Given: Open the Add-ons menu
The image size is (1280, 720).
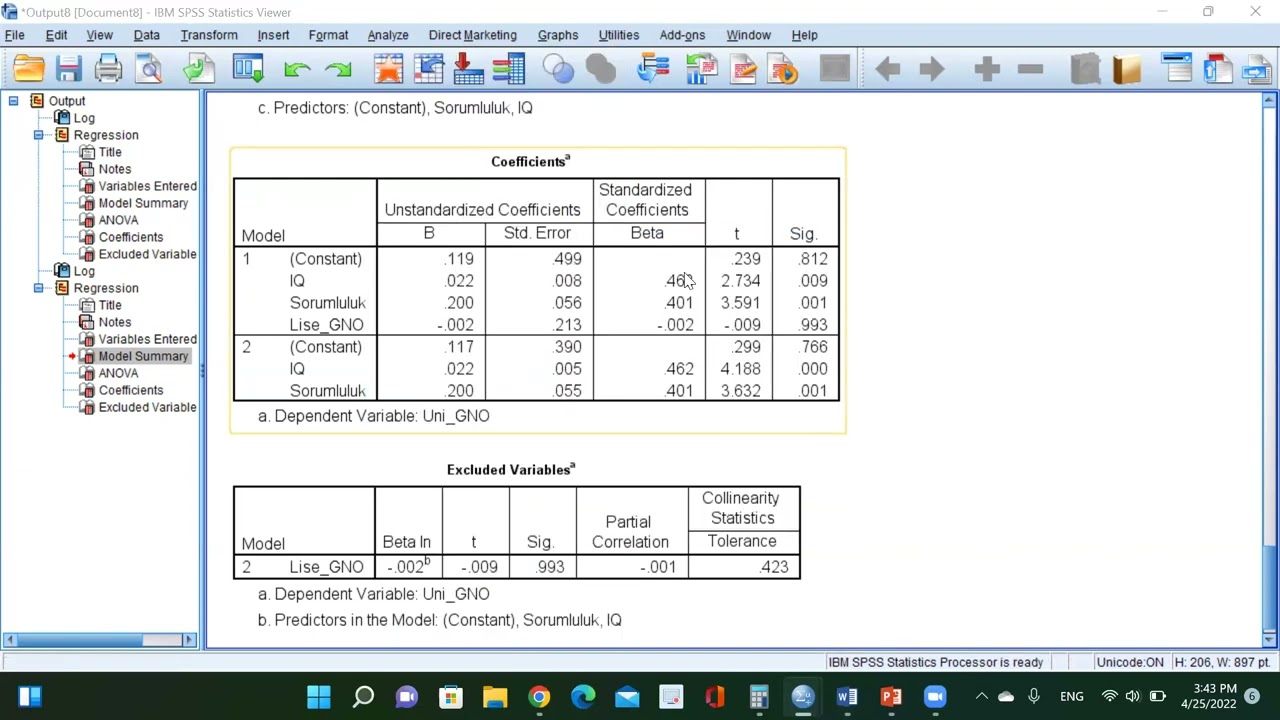Looking at the screenshot, I should [x=682, y=35].
